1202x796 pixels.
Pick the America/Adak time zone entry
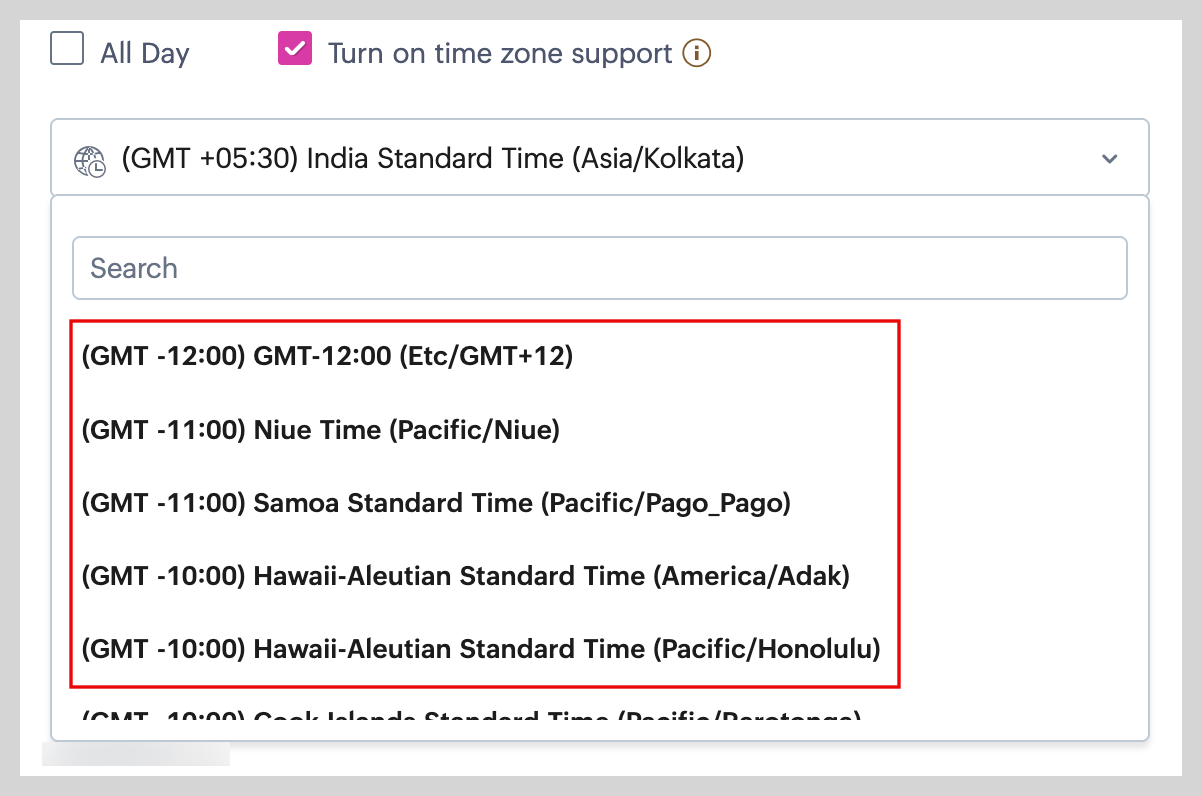point(465,576)
